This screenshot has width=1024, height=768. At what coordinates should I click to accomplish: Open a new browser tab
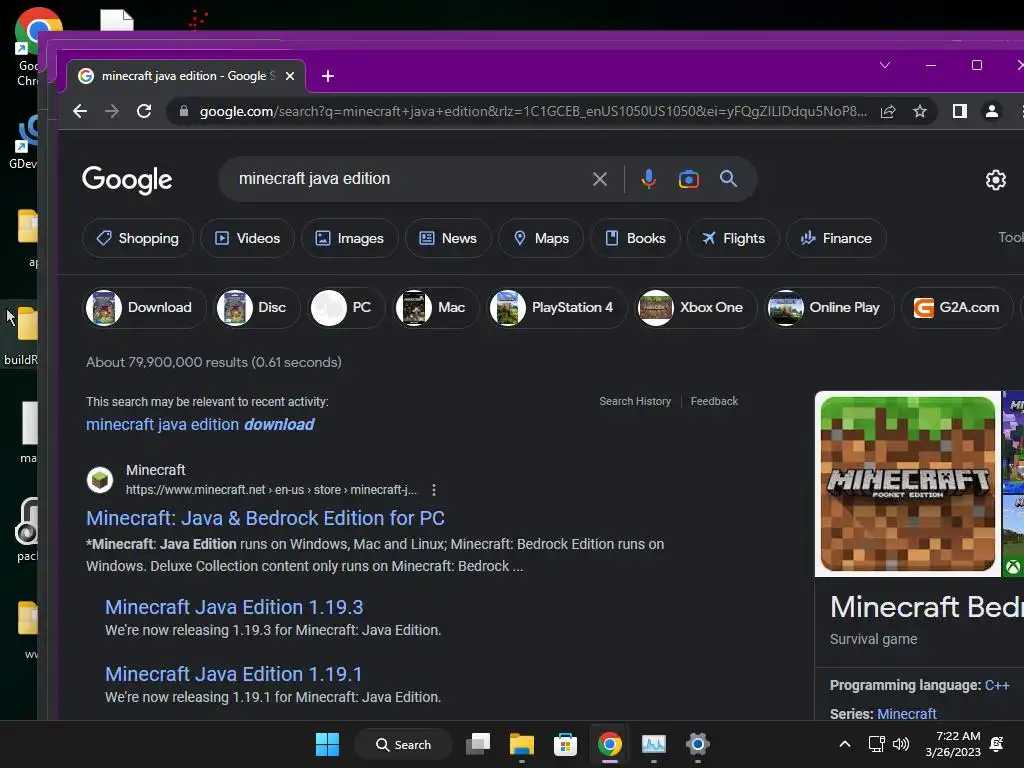[x=328, y=76]
